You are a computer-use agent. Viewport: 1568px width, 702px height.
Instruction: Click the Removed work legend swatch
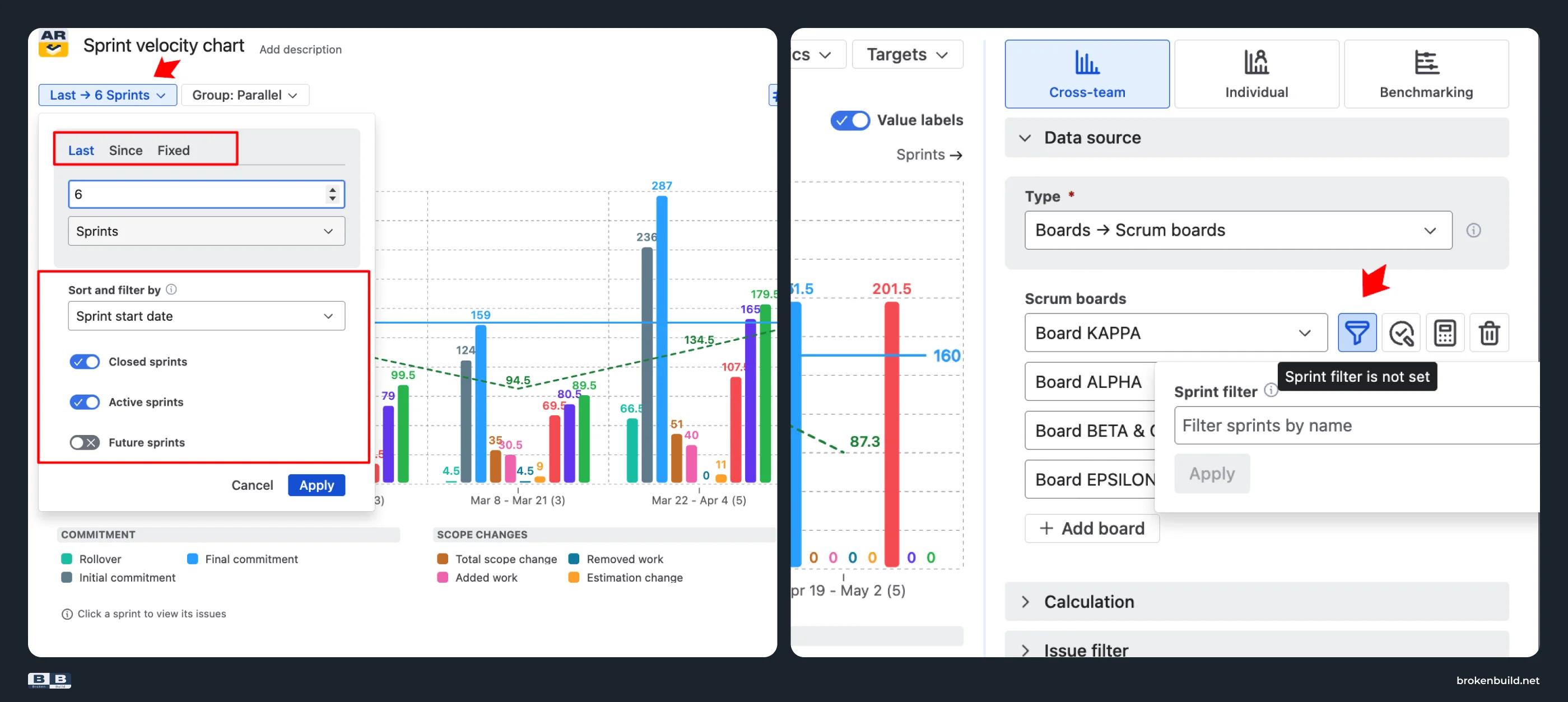click(574, 559)
